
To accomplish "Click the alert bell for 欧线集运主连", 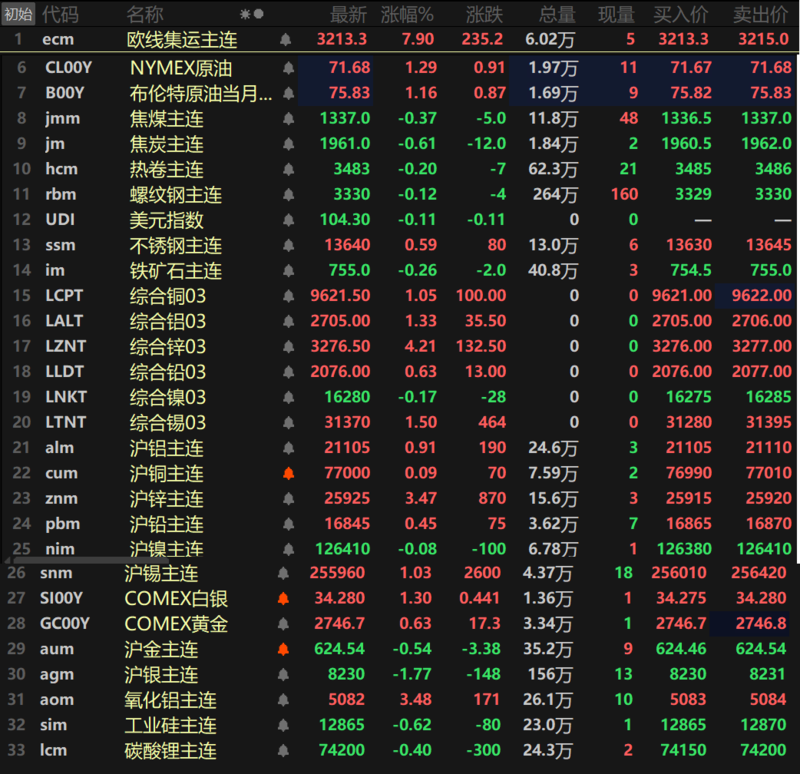I will tap(286, 39).
